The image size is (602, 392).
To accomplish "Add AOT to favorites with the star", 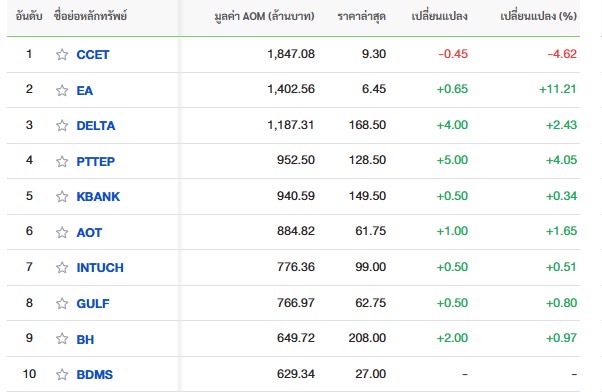I will click(x=62, y=232).
